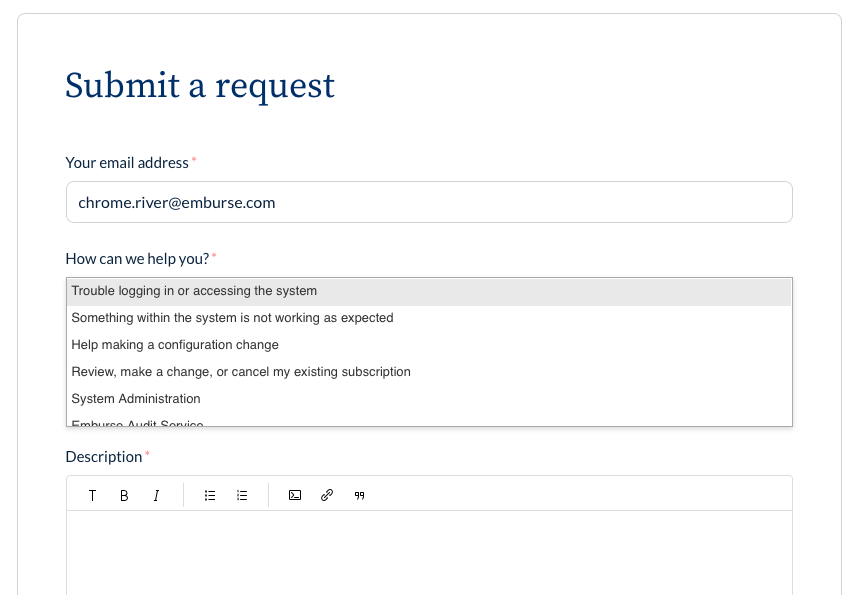The image size is (861, 595).
Task: Choose "Something within the system is not working"
Action: click(232, 318)
